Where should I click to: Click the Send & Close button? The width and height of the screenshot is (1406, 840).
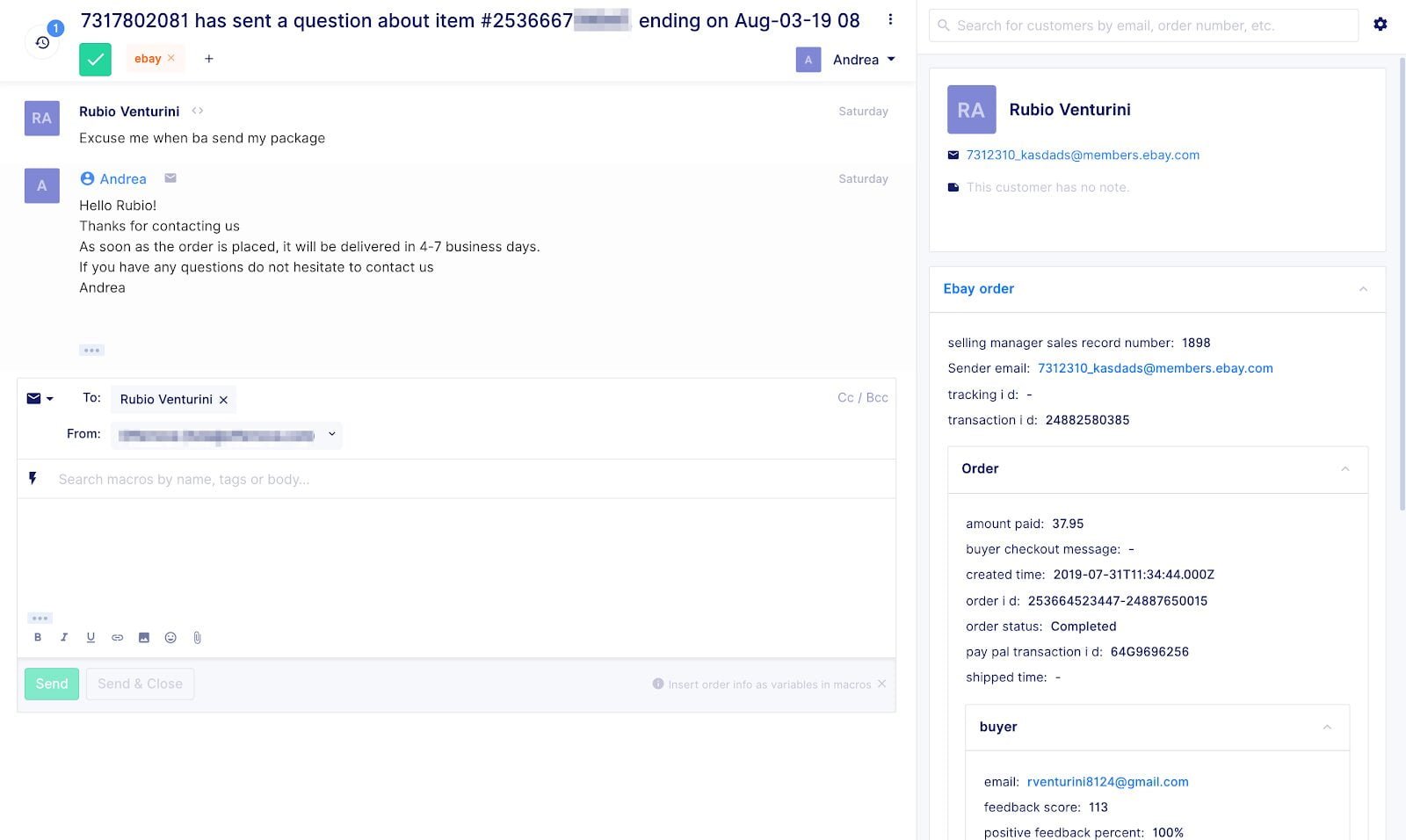click(140, 684)
